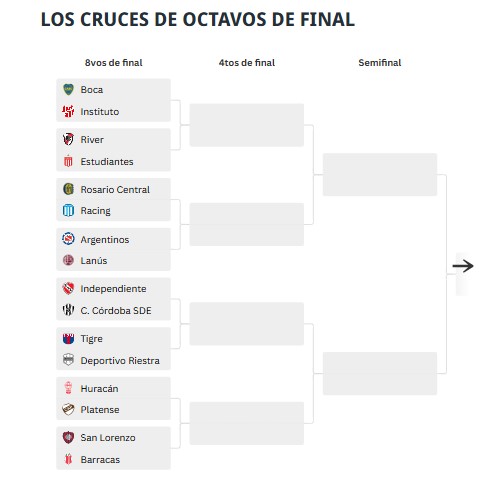This screenshot has height=480, width=484.
Task: Advance bracket with the right arrow
Action: (463, 266)
